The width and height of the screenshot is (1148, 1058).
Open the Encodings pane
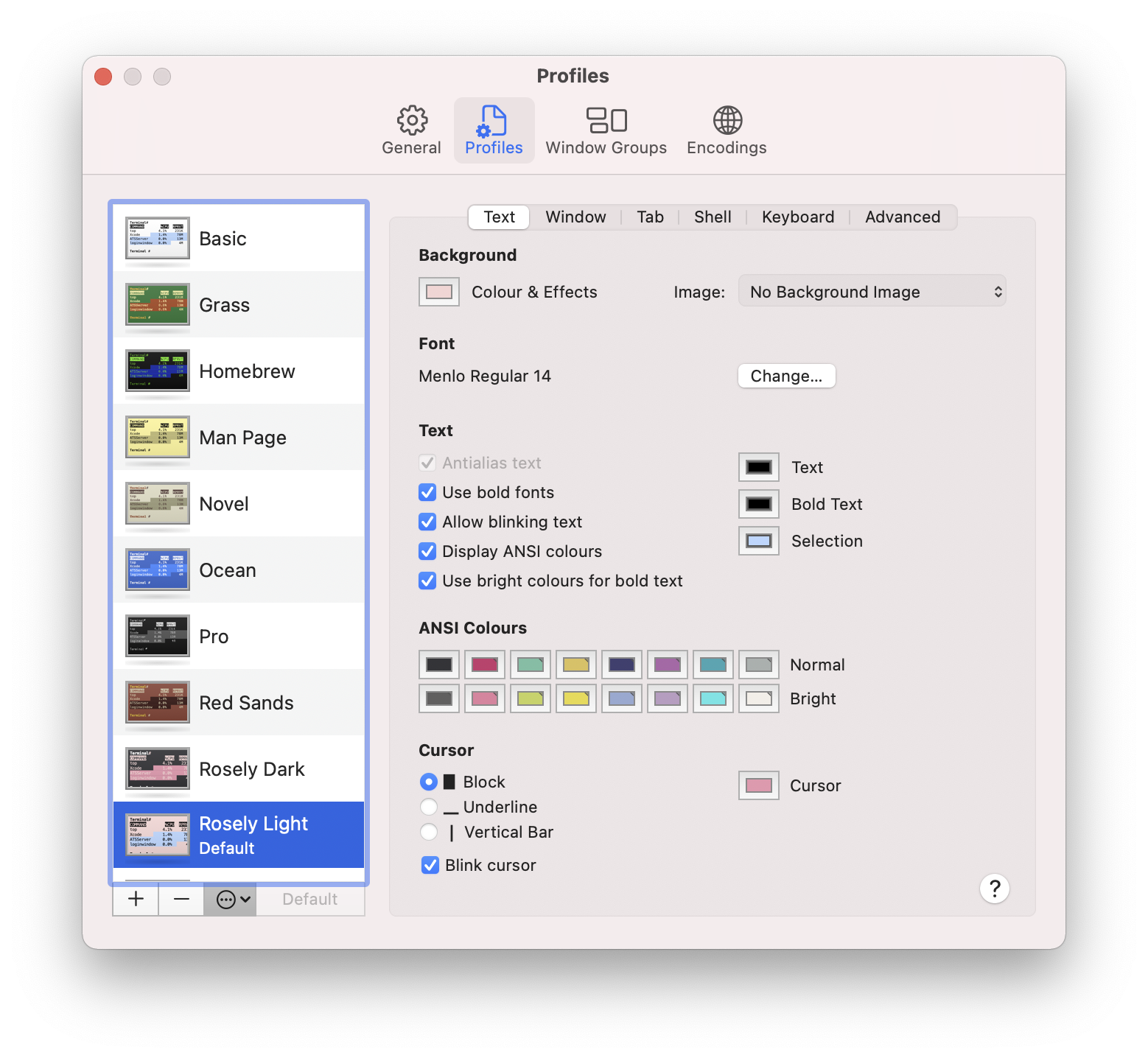click(726, 130)
